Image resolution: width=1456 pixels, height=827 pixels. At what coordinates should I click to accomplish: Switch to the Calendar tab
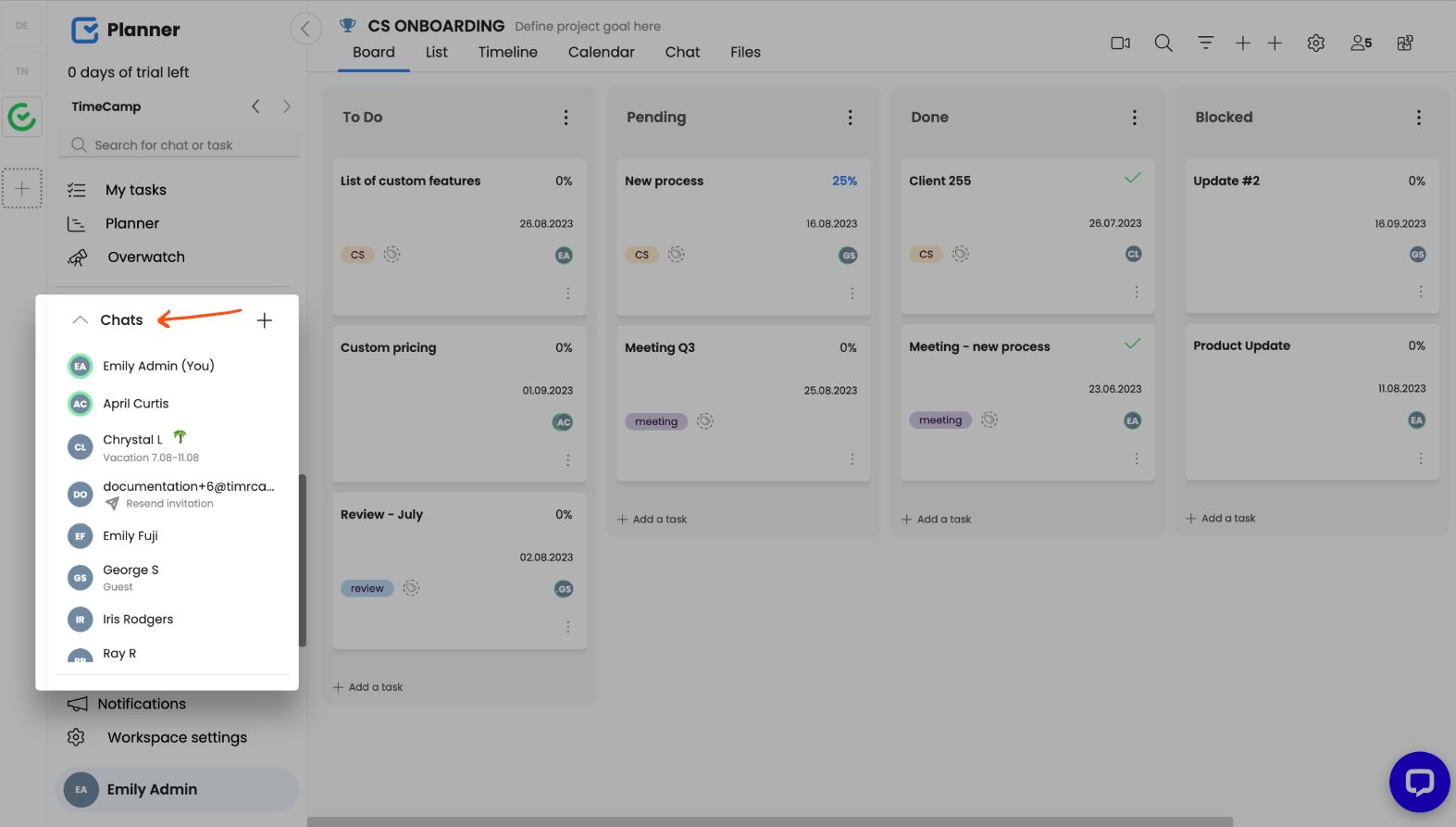[x=602, y=53]
